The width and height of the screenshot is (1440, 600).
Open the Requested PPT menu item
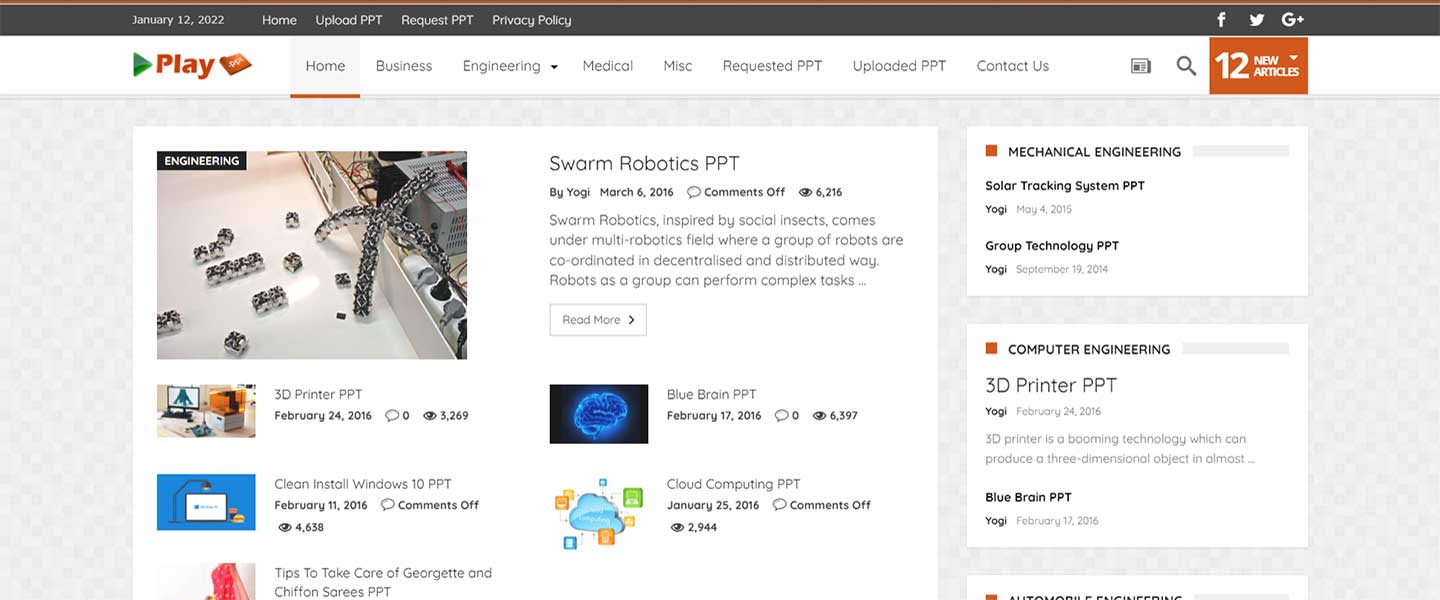click(x=772, y=66)
